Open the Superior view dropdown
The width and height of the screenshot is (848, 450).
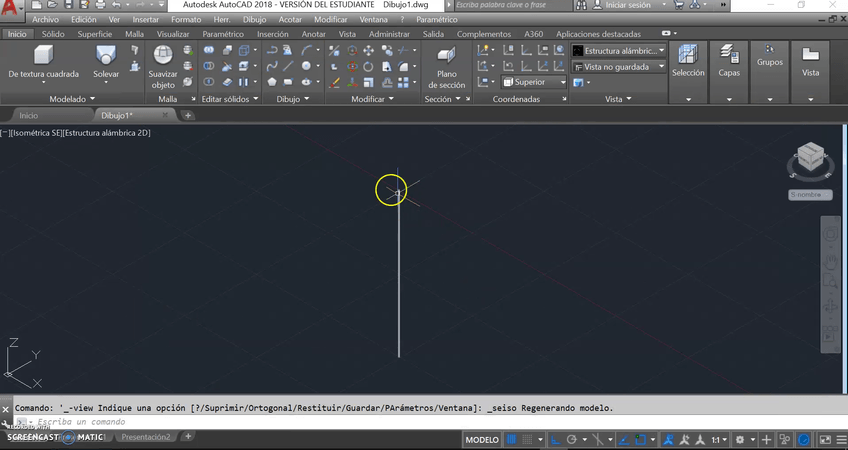coord(535,82)
